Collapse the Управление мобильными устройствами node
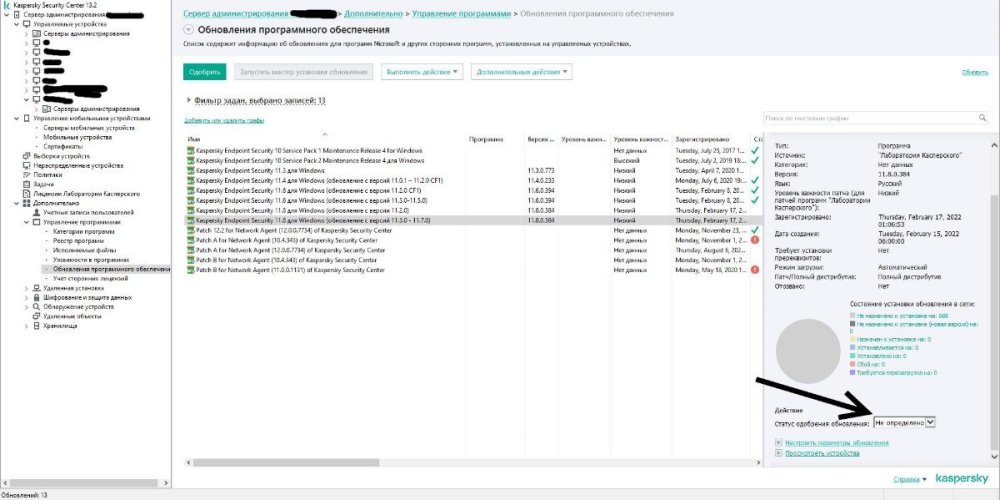The height and width of the screenshot is (500, 1000). pos(17,119)
